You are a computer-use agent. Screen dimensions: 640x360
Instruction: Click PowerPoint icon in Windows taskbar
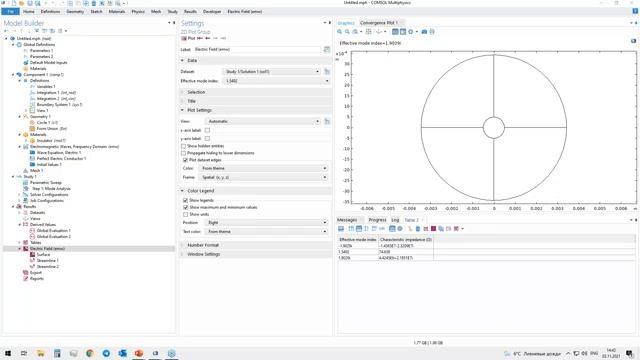point(139,353)
